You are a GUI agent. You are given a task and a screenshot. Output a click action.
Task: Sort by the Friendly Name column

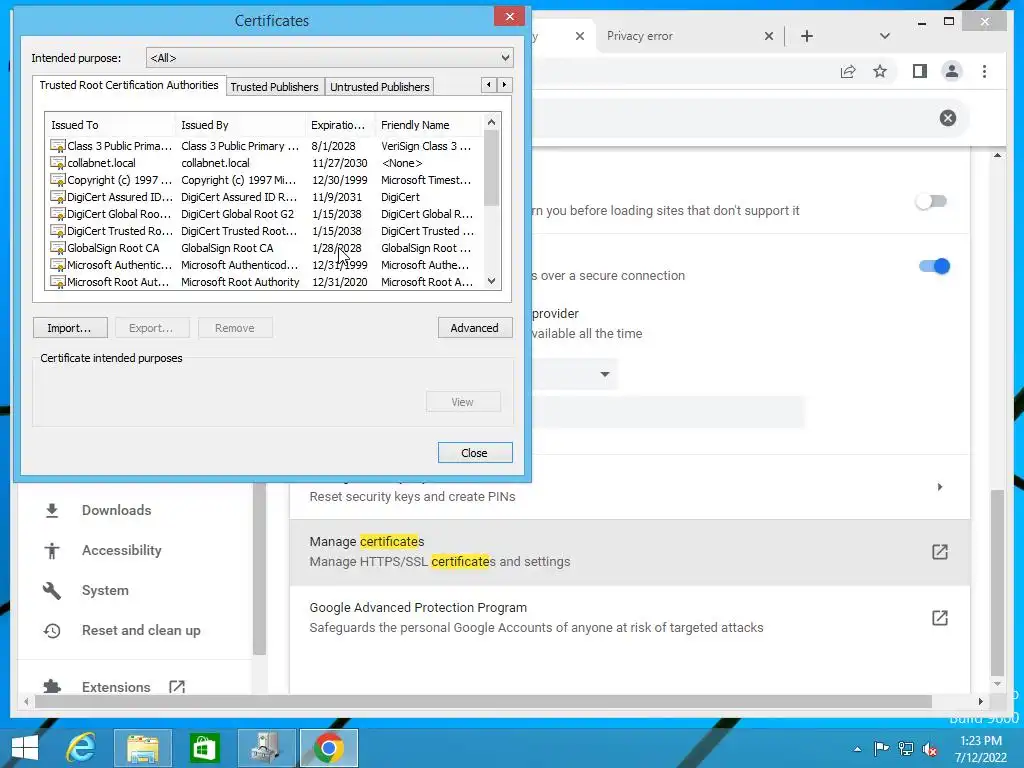pyautogui.click(x=429, y=125)
